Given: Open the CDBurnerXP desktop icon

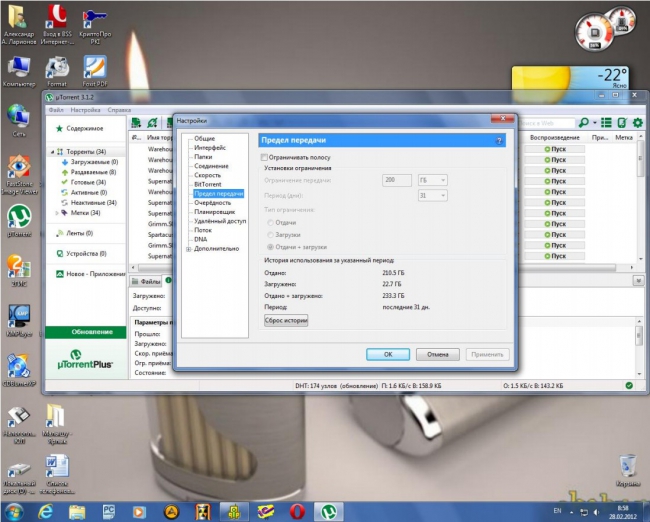Looking at the screenshot, I should [19, 370].
